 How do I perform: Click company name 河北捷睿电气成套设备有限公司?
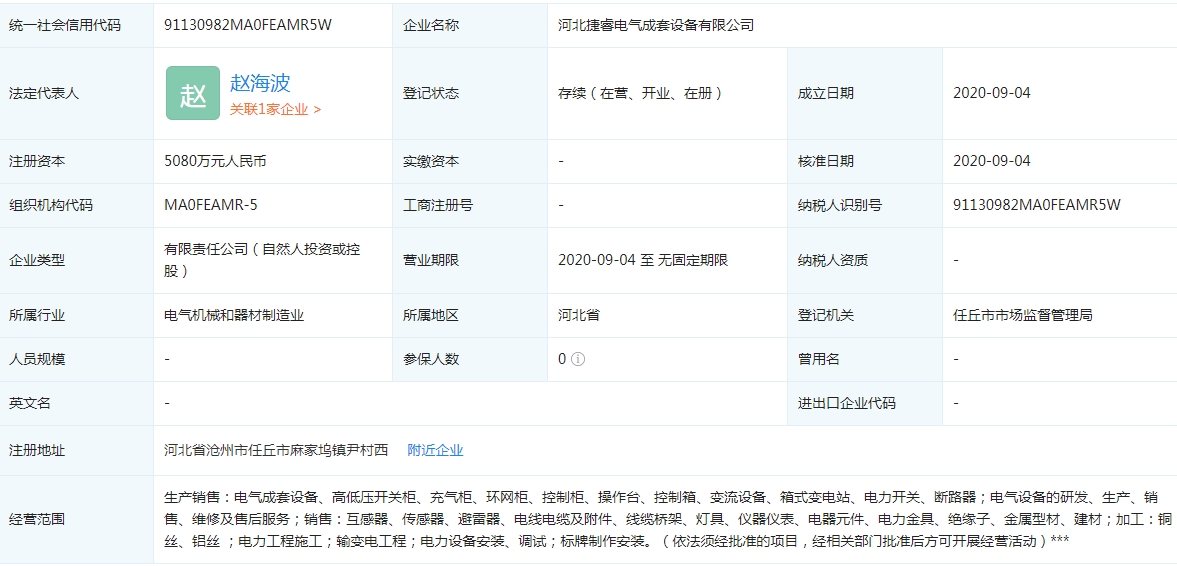coord(655,25)
